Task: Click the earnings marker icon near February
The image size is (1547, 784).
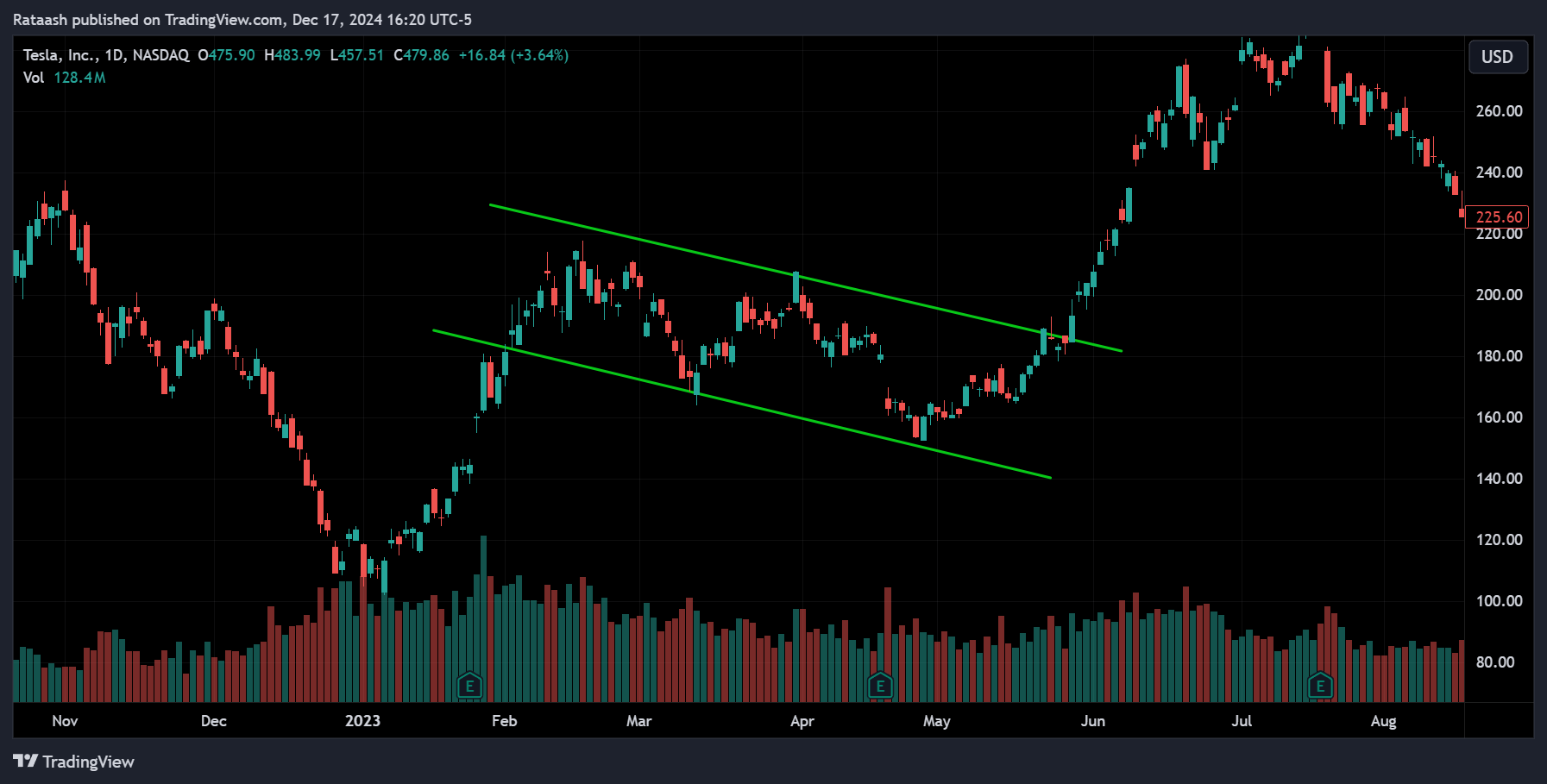Action: (469, 687)
